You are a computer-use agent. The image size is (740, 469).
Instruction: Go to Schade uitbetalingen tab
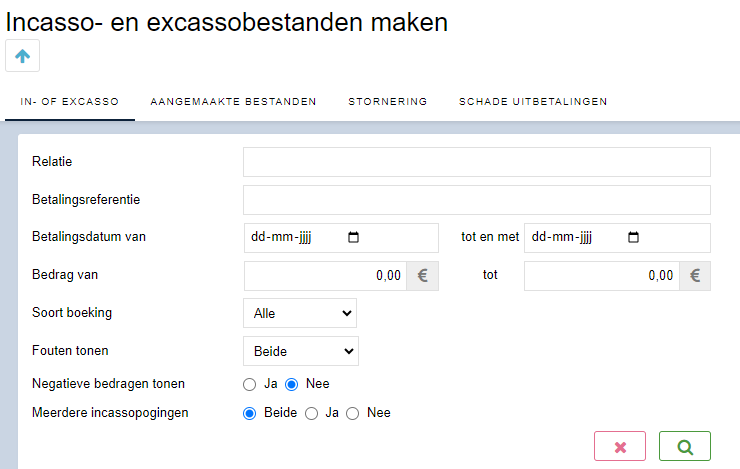point(533,101)
